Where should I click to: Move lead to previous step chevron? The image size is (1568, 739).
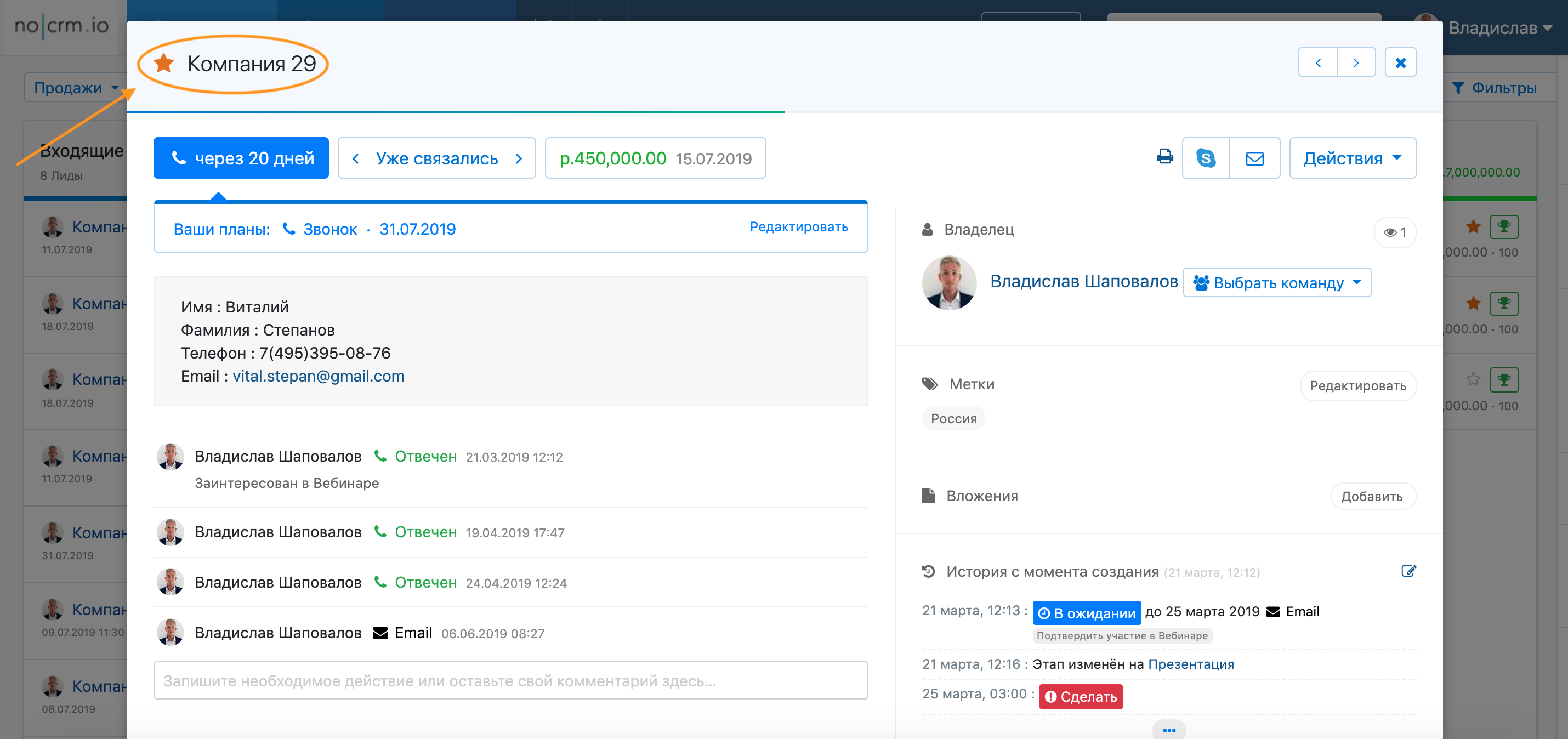[x=356, y=159]
